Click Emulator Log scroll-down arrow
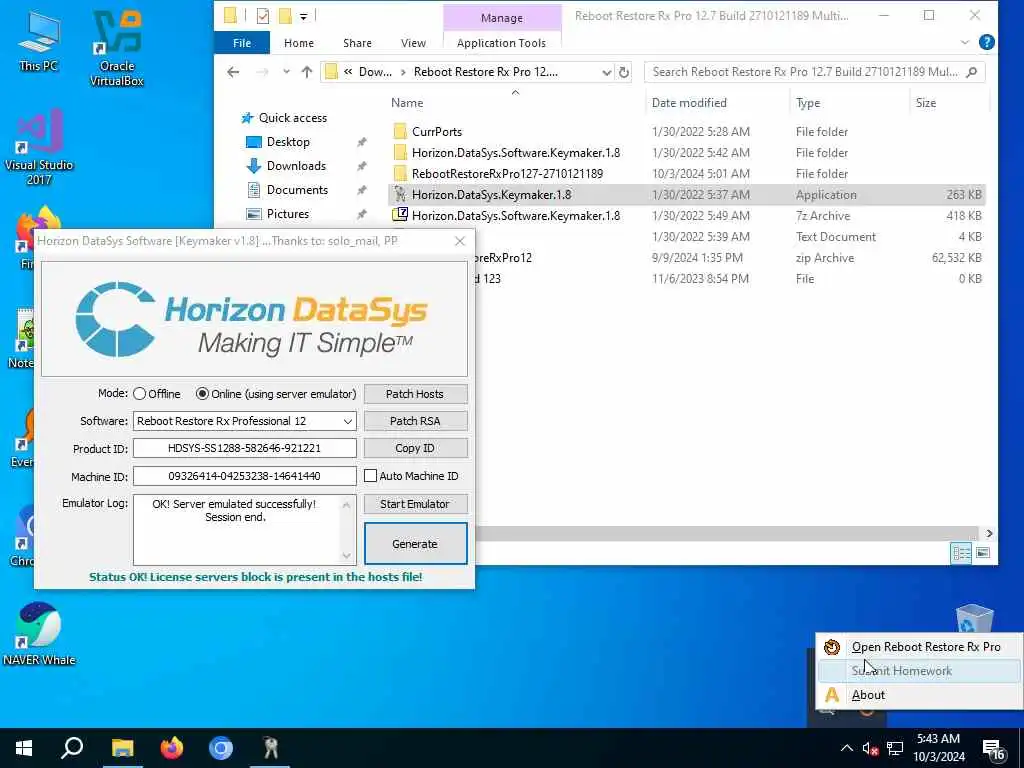1024x768 pixels. click(347, 556)
